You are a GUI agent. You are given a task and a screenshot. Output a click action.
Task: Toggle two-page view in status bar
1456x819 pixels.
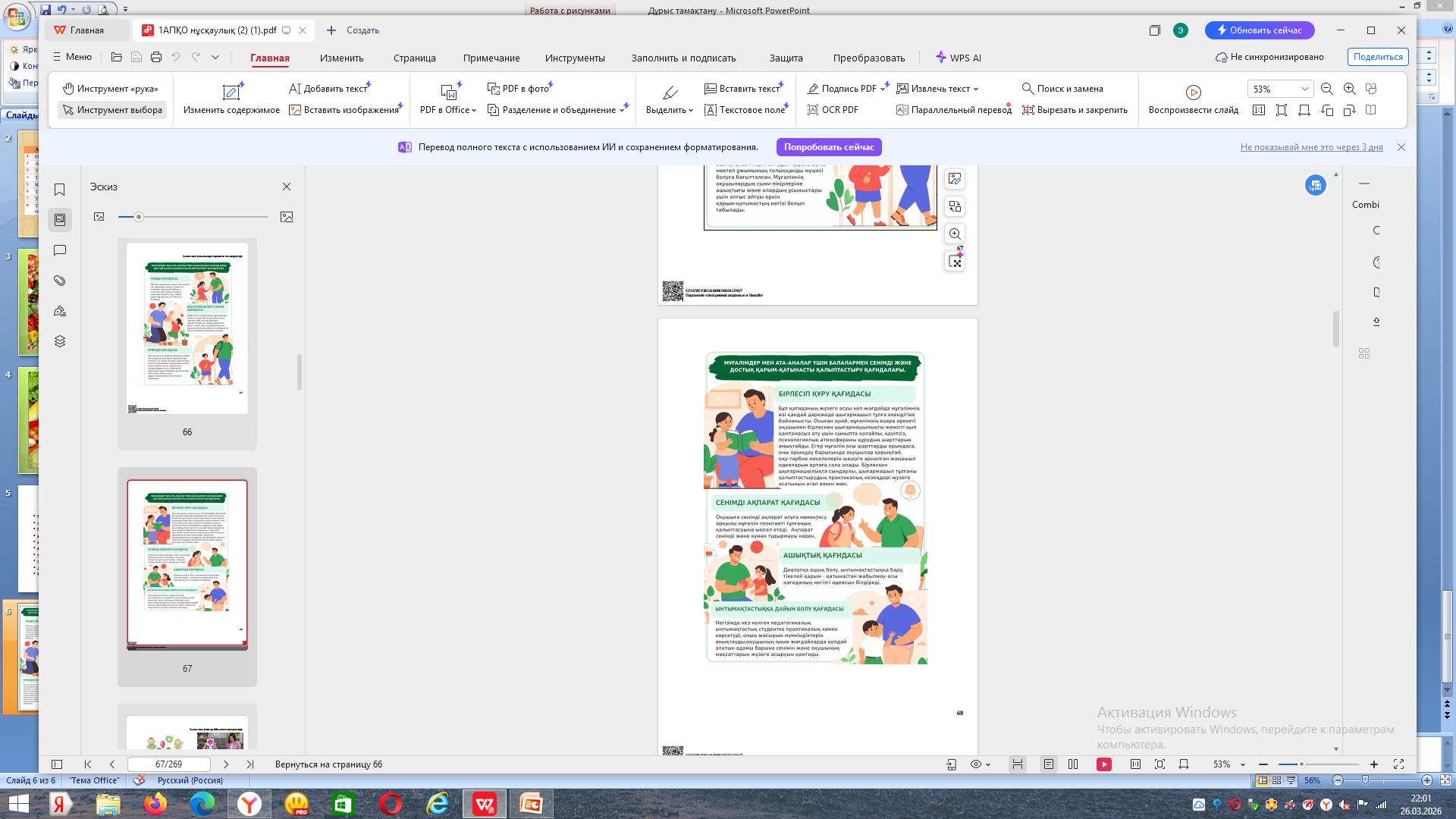click(x=1073, y=764)
